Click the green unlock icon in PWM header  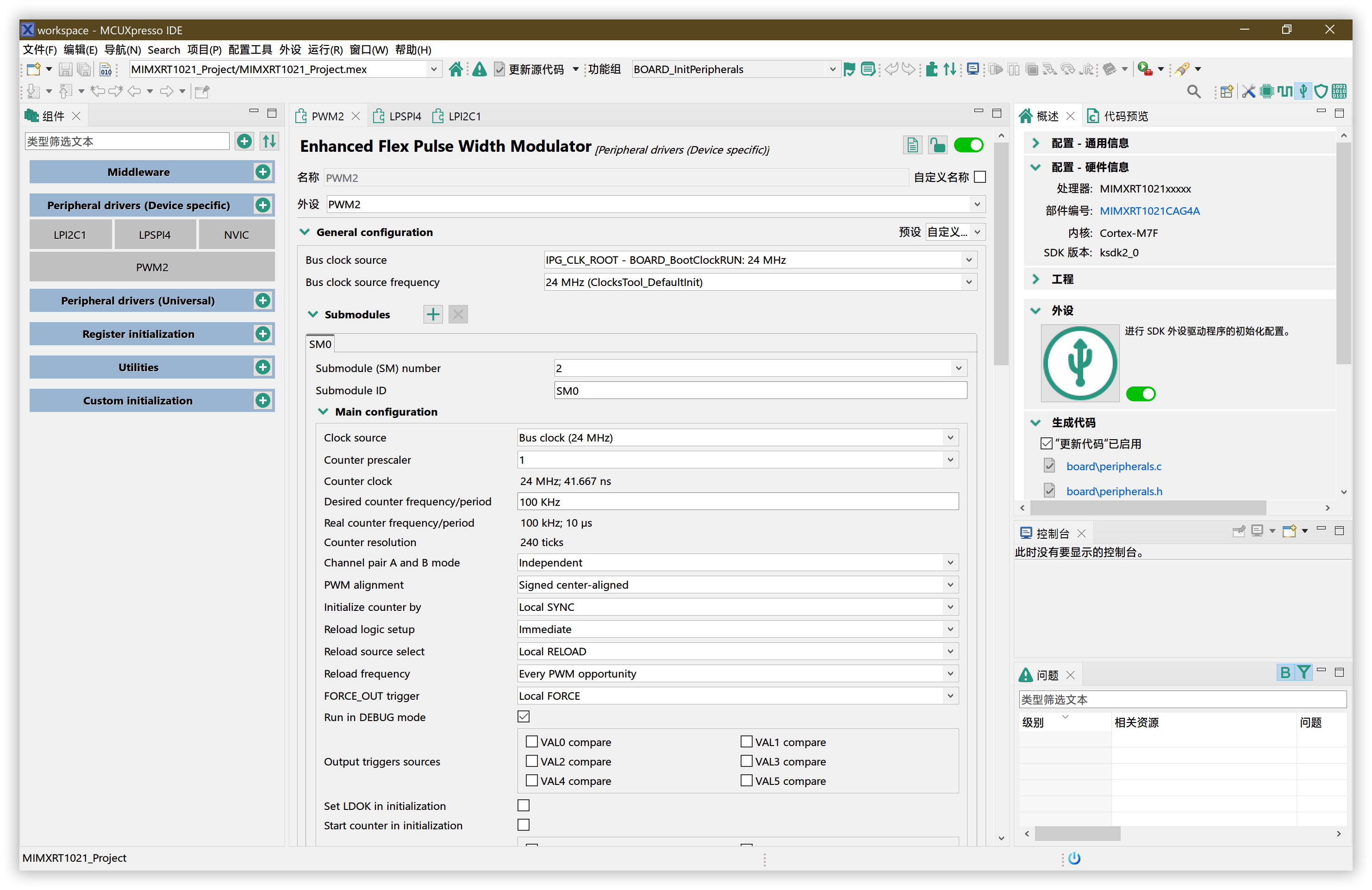pos(937,145)
